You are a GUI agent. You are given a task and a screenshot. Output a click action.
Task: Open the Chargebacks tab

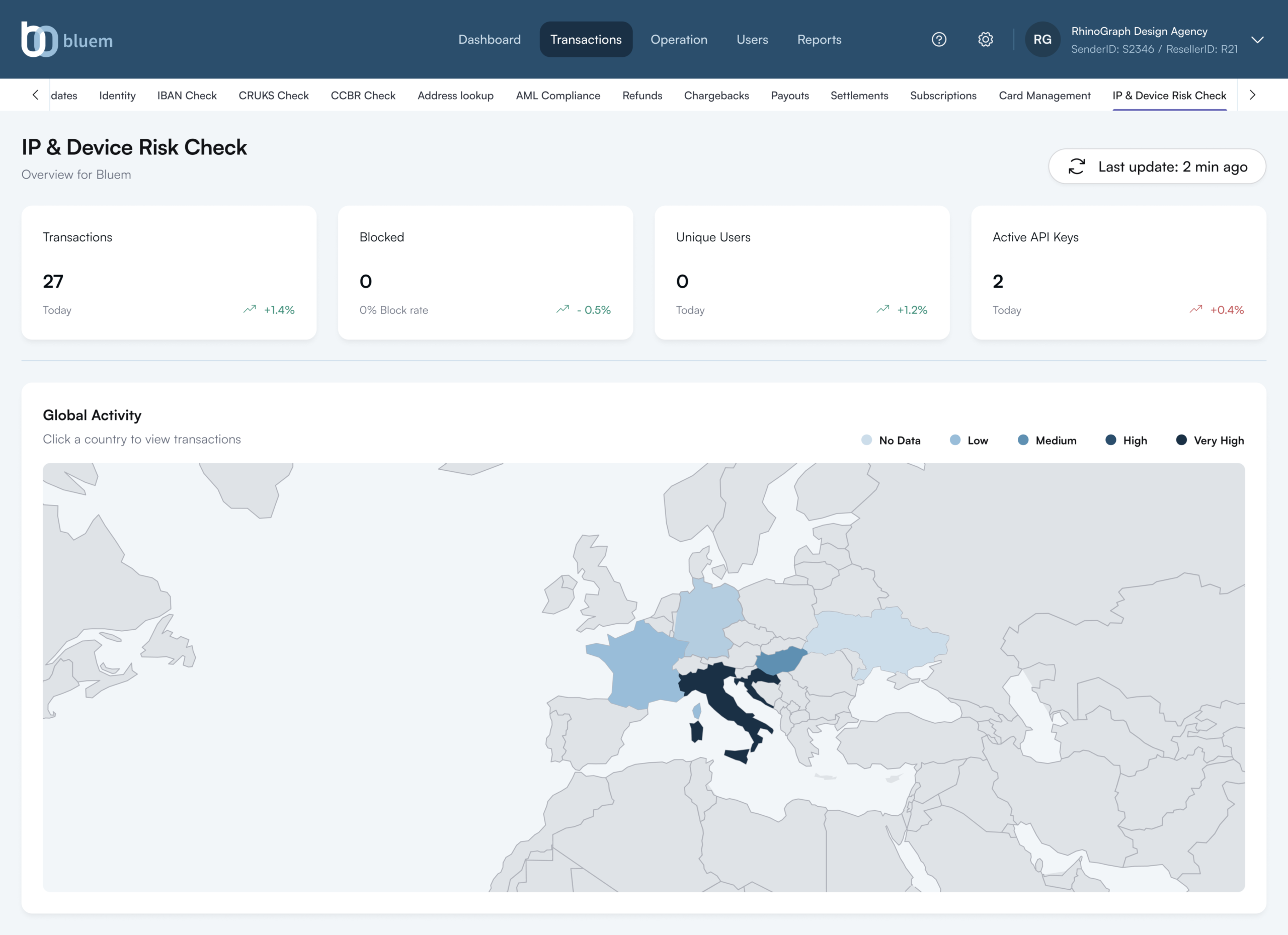point(716,96)
